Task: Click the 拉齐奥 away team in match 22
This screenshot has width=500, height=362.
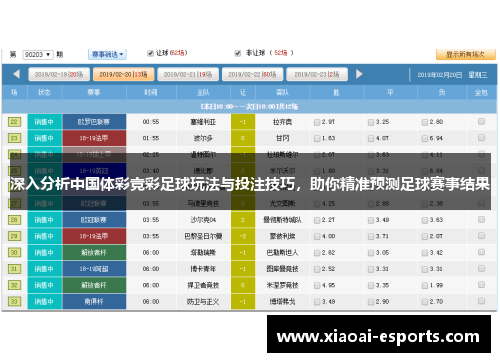Action: 282,122
